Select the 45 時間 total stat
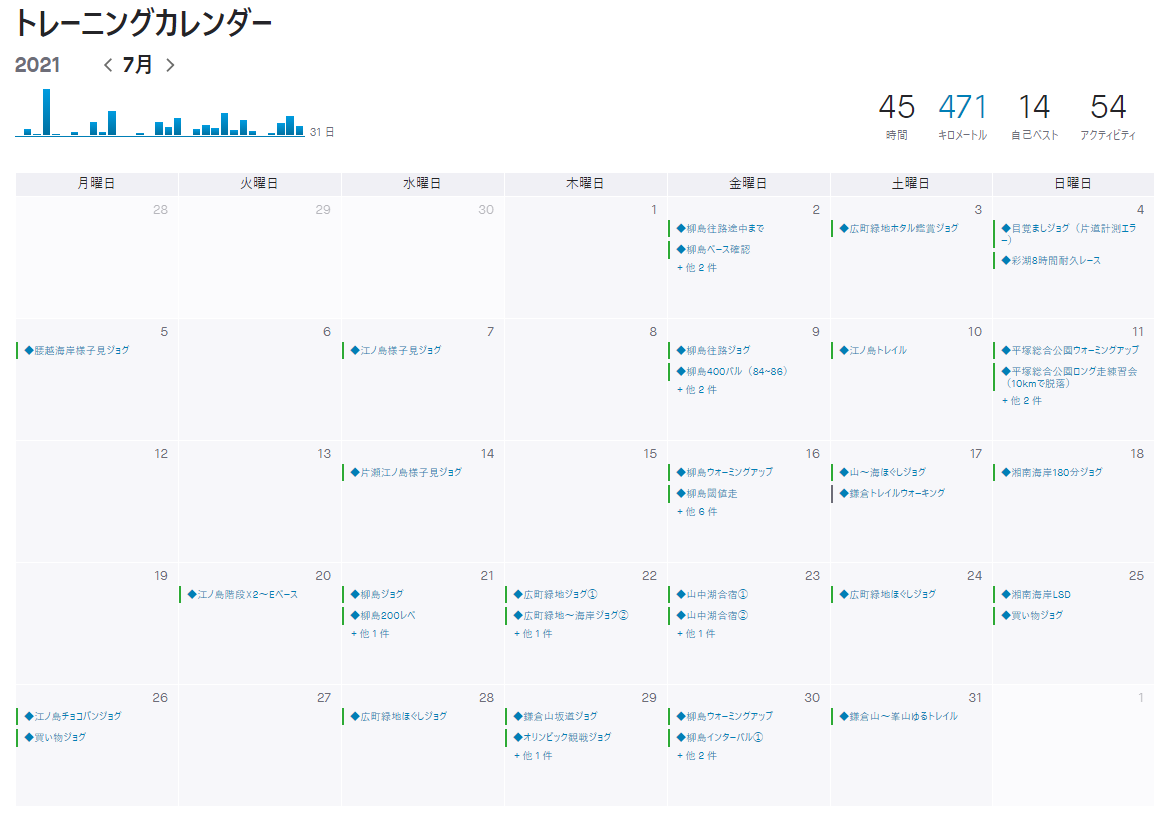The image size is (1165, 816). [897, 116]
